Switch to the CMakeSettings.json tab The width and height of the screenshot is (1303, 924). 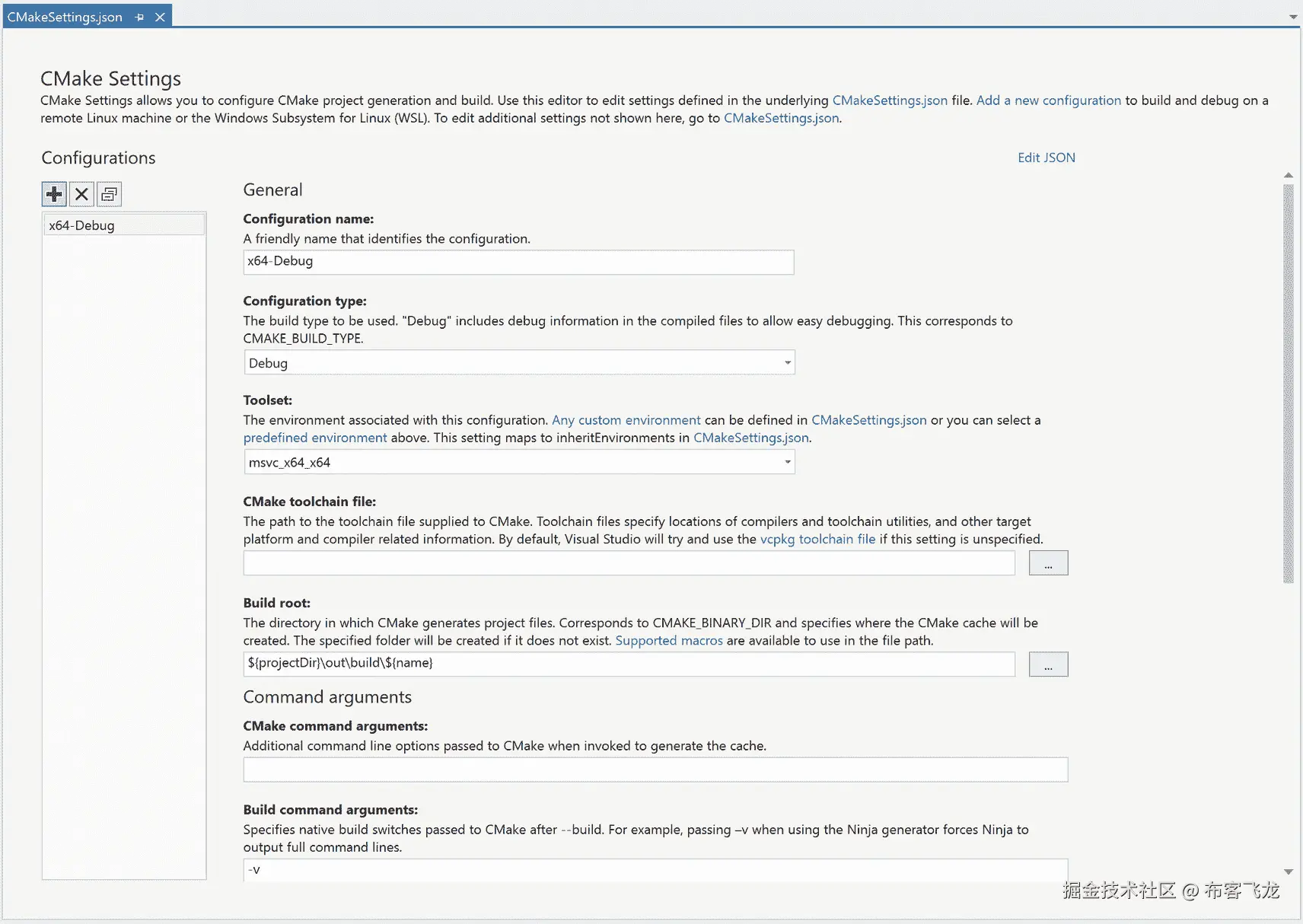[65, 16]
